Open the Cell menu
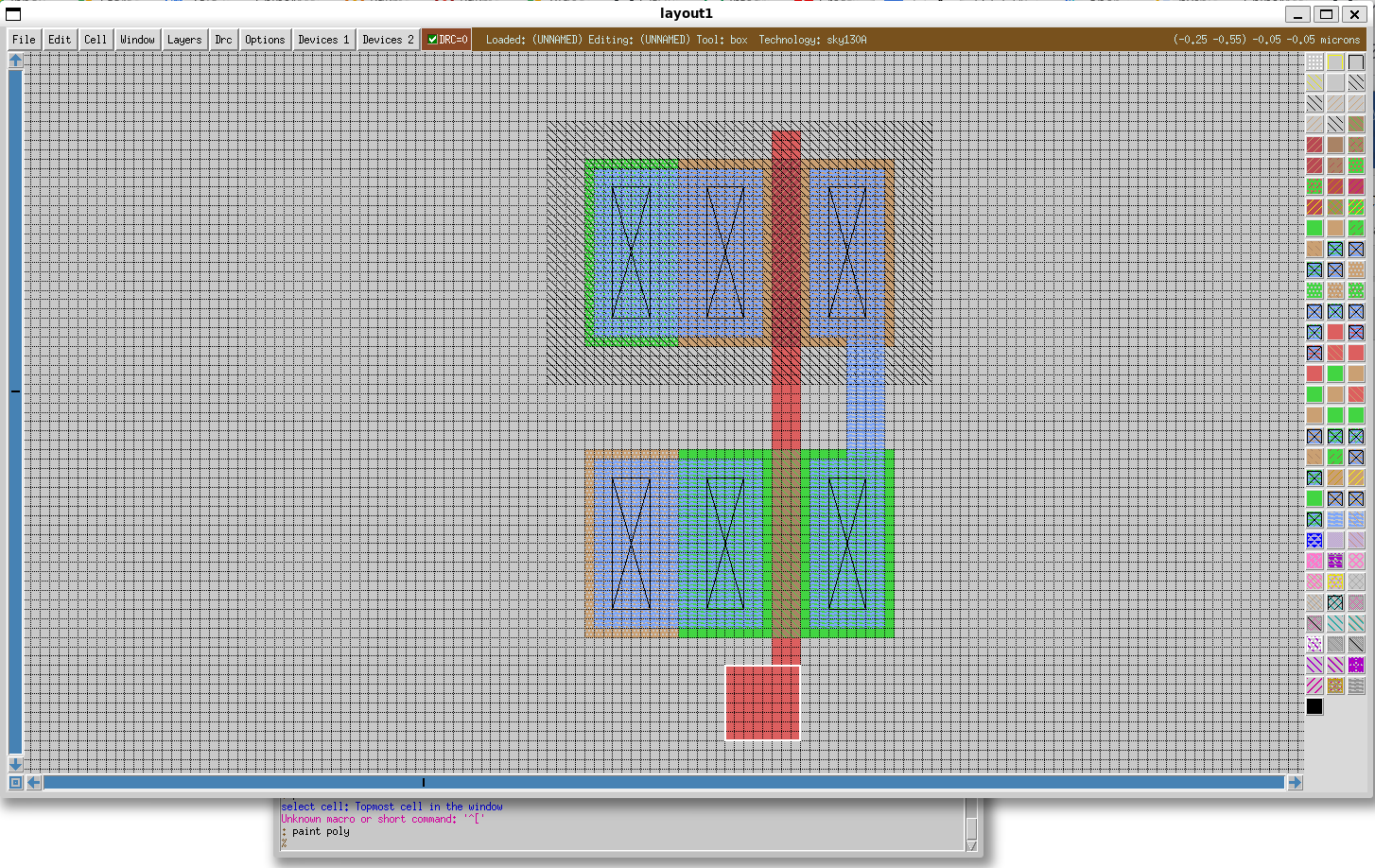The image size is (1375, 868). point(95,40)
